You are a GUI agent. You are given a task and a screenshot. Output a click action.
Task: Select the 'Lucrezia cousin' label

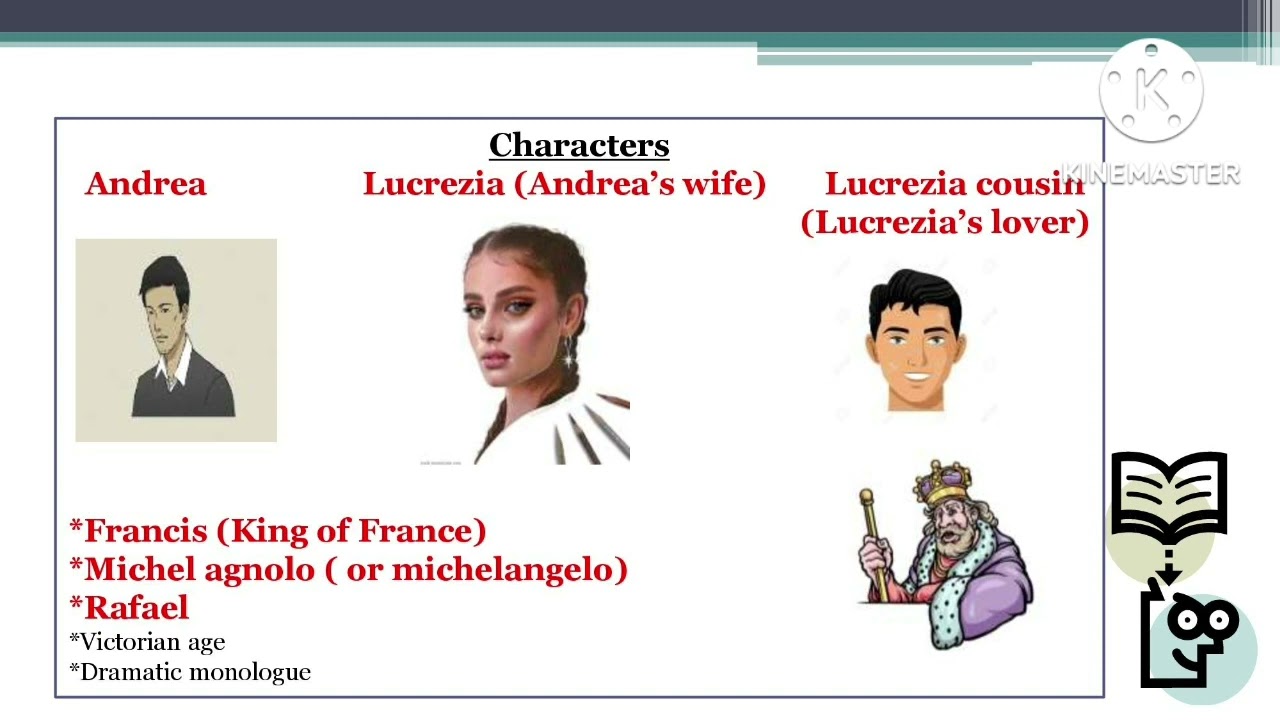tap(954, 184)
